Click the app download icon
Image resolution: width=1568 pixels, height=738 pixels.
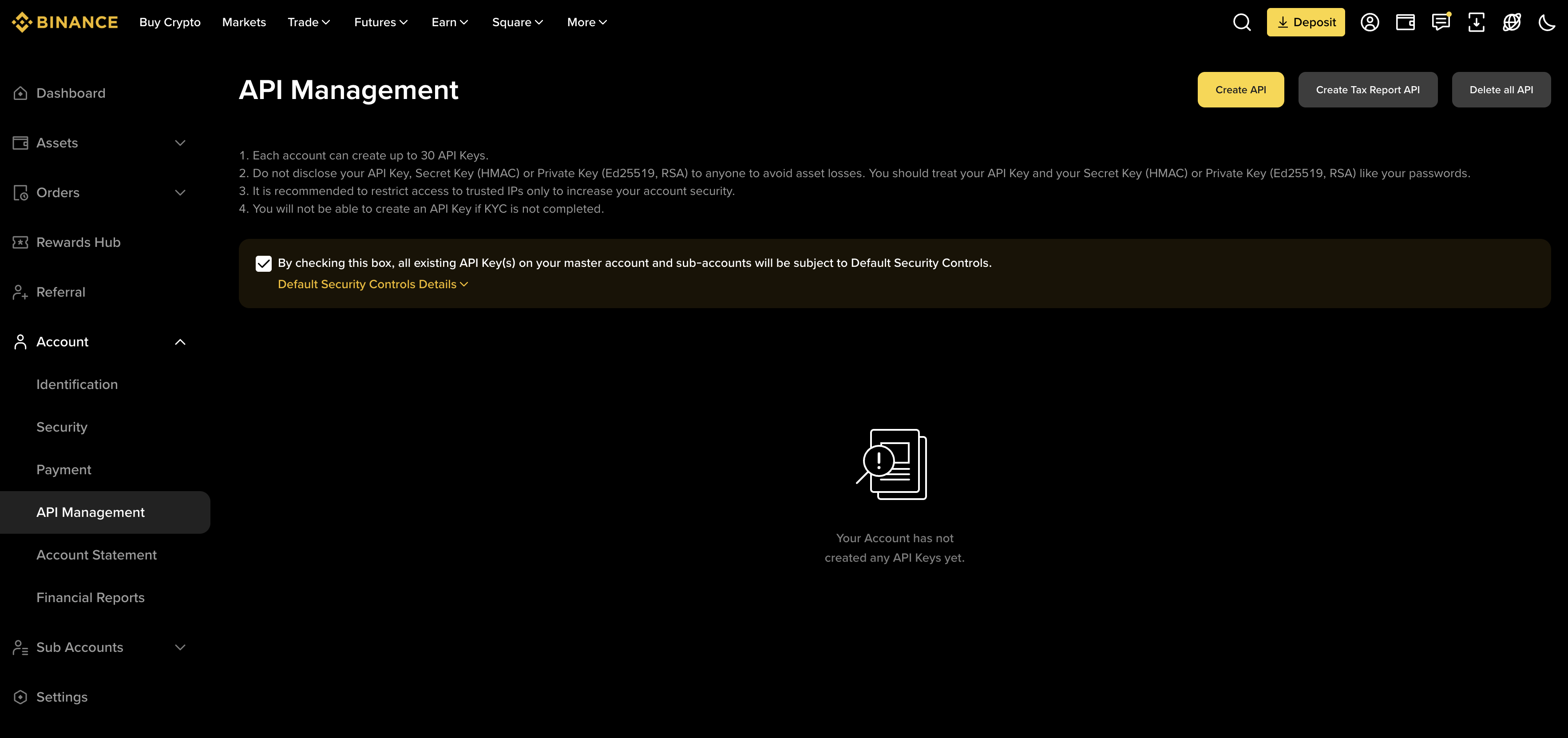coord(1476,22)
